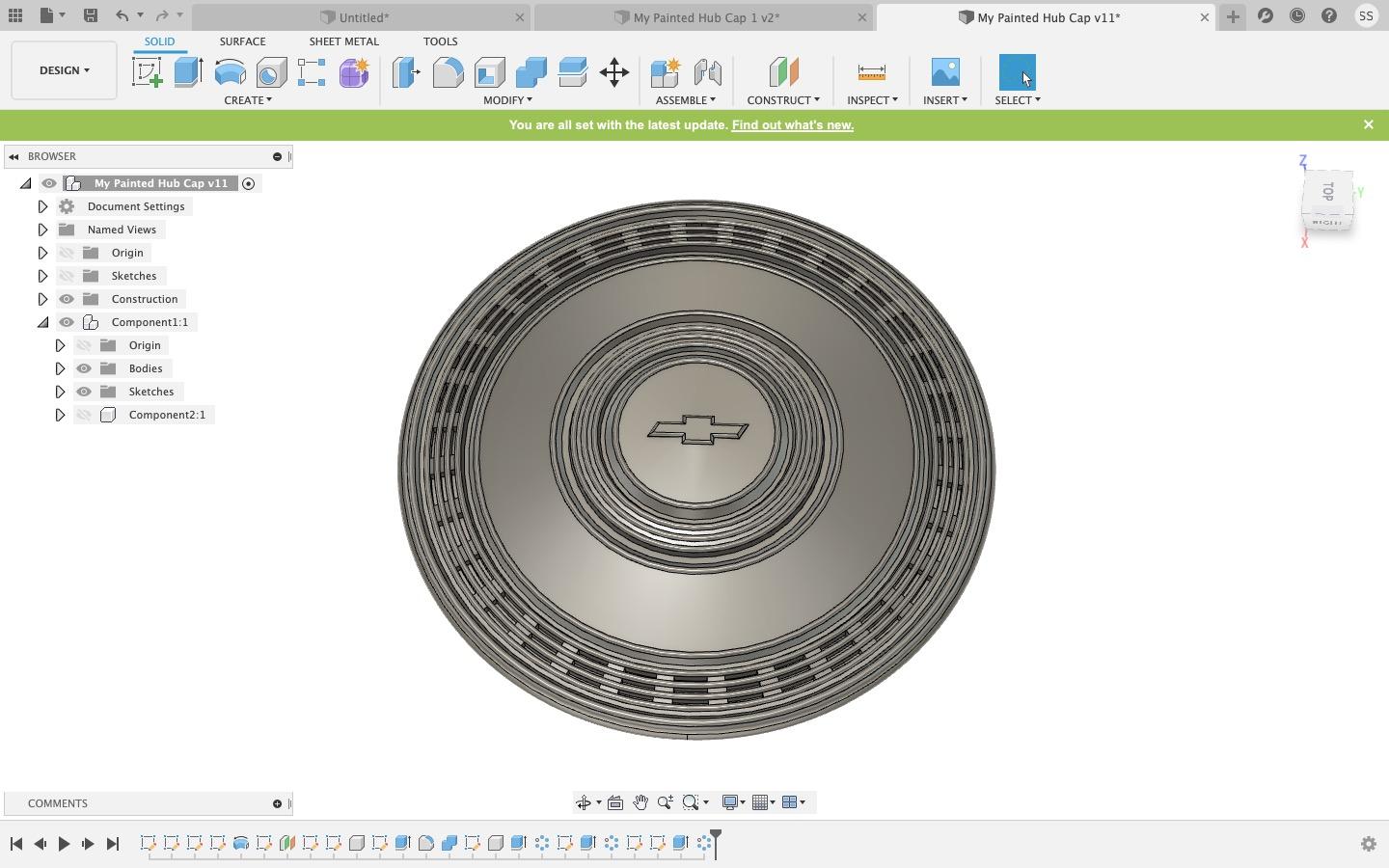The image size is (1389, 868).
Task: Switch to My Painted Hub Cap 1 v2 tab
Action: 705,17
